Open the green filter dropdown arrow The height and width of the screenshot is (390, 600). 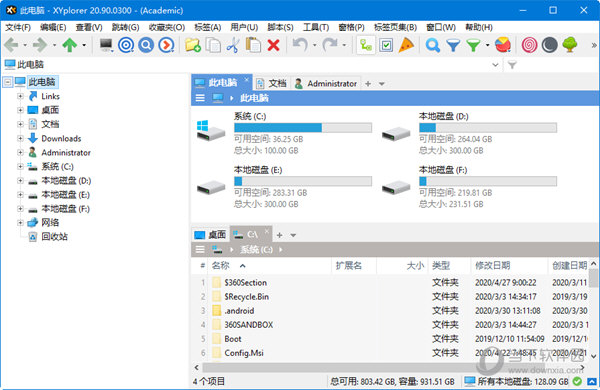pos(488,45)
